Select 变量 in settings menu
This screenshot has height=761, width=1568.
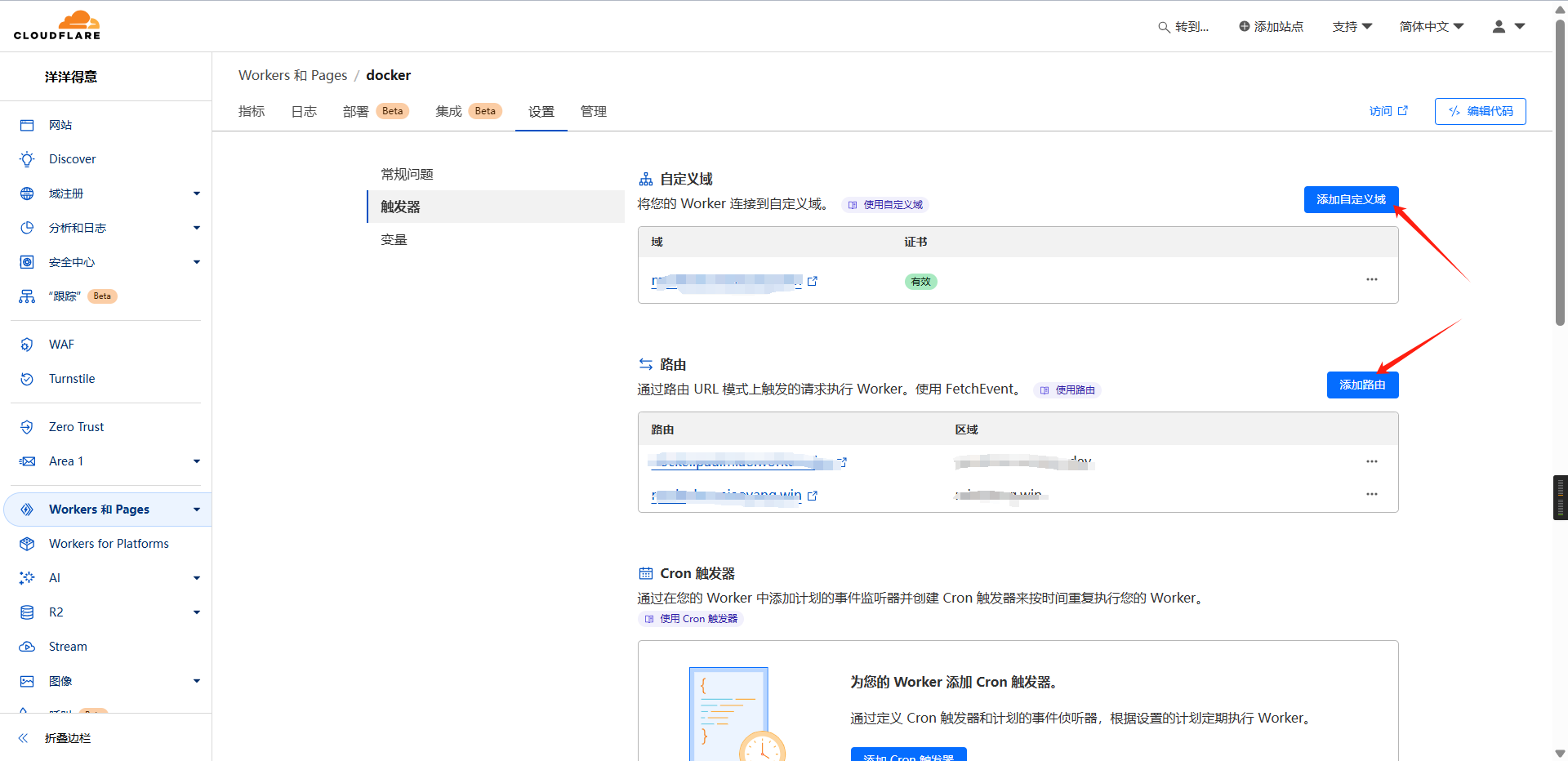tap(496, 239)
